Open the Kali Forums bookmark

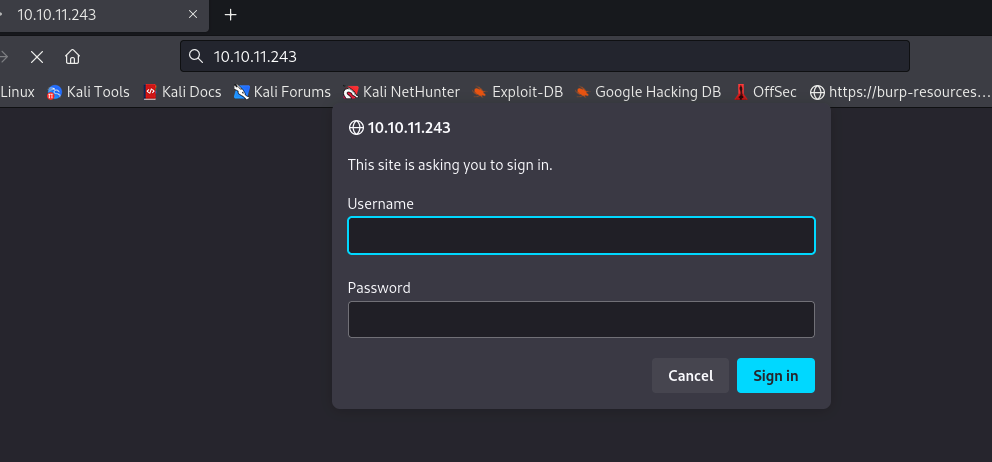(x=282, y=92)
